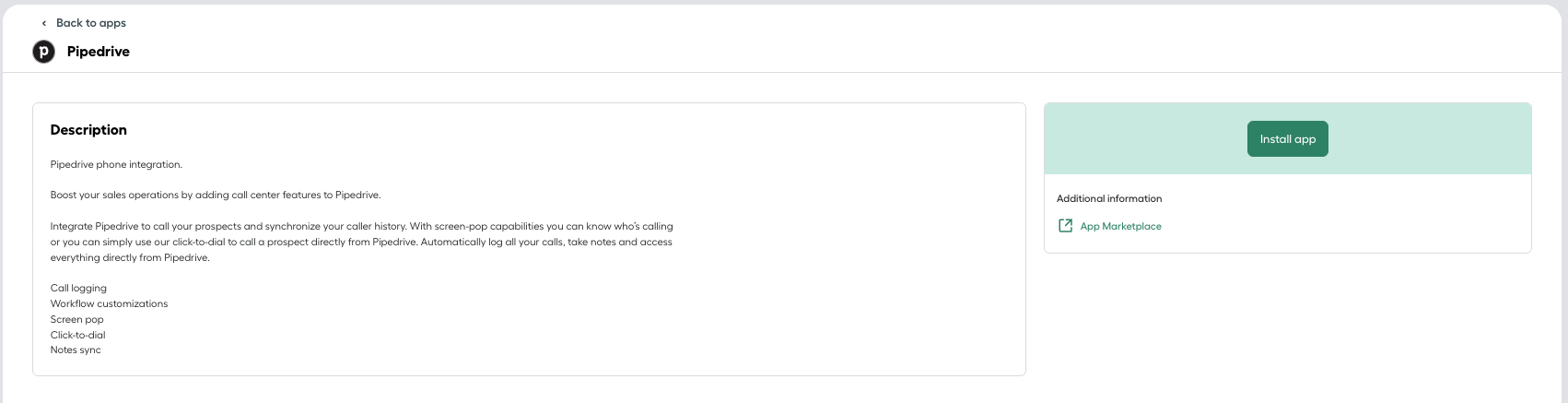Click the App Marketplace external link icon

[1065, 226]
